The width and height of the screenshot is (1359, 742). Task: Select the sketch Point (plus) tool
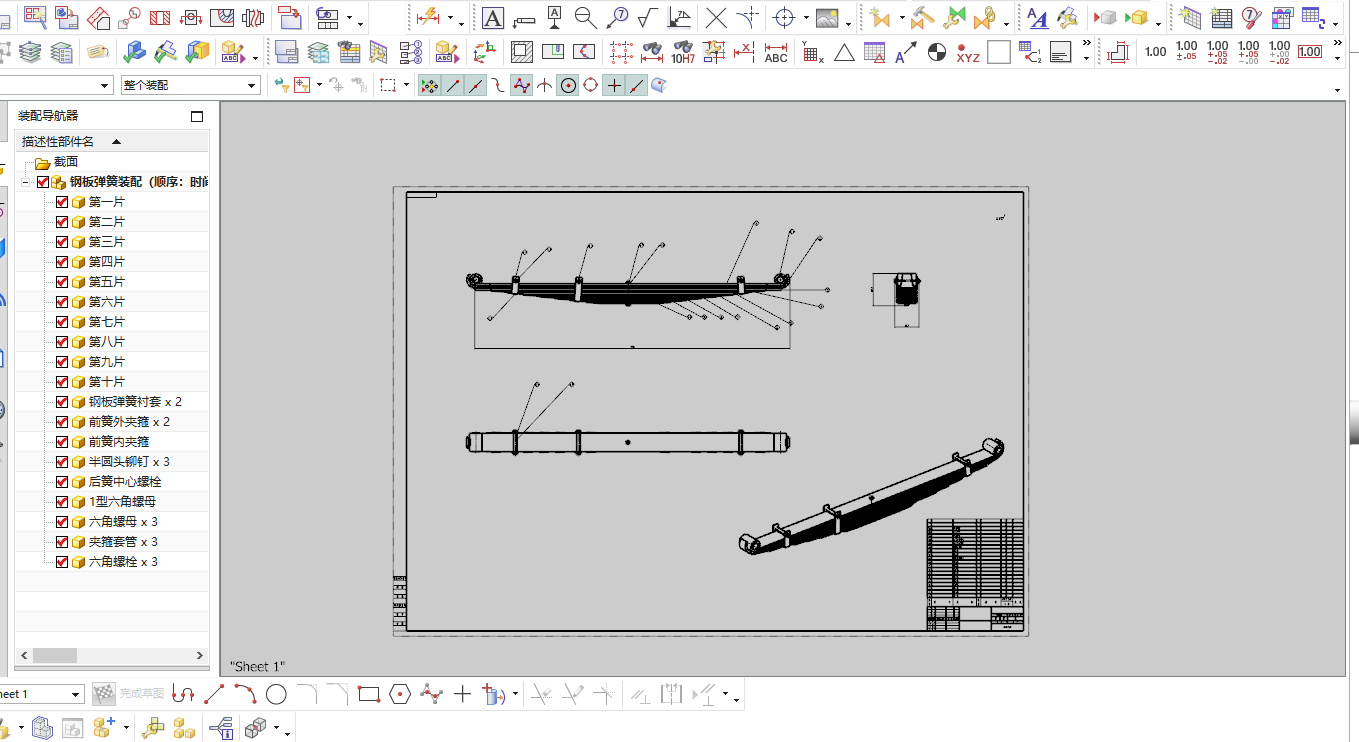click(x=462, y=694)
